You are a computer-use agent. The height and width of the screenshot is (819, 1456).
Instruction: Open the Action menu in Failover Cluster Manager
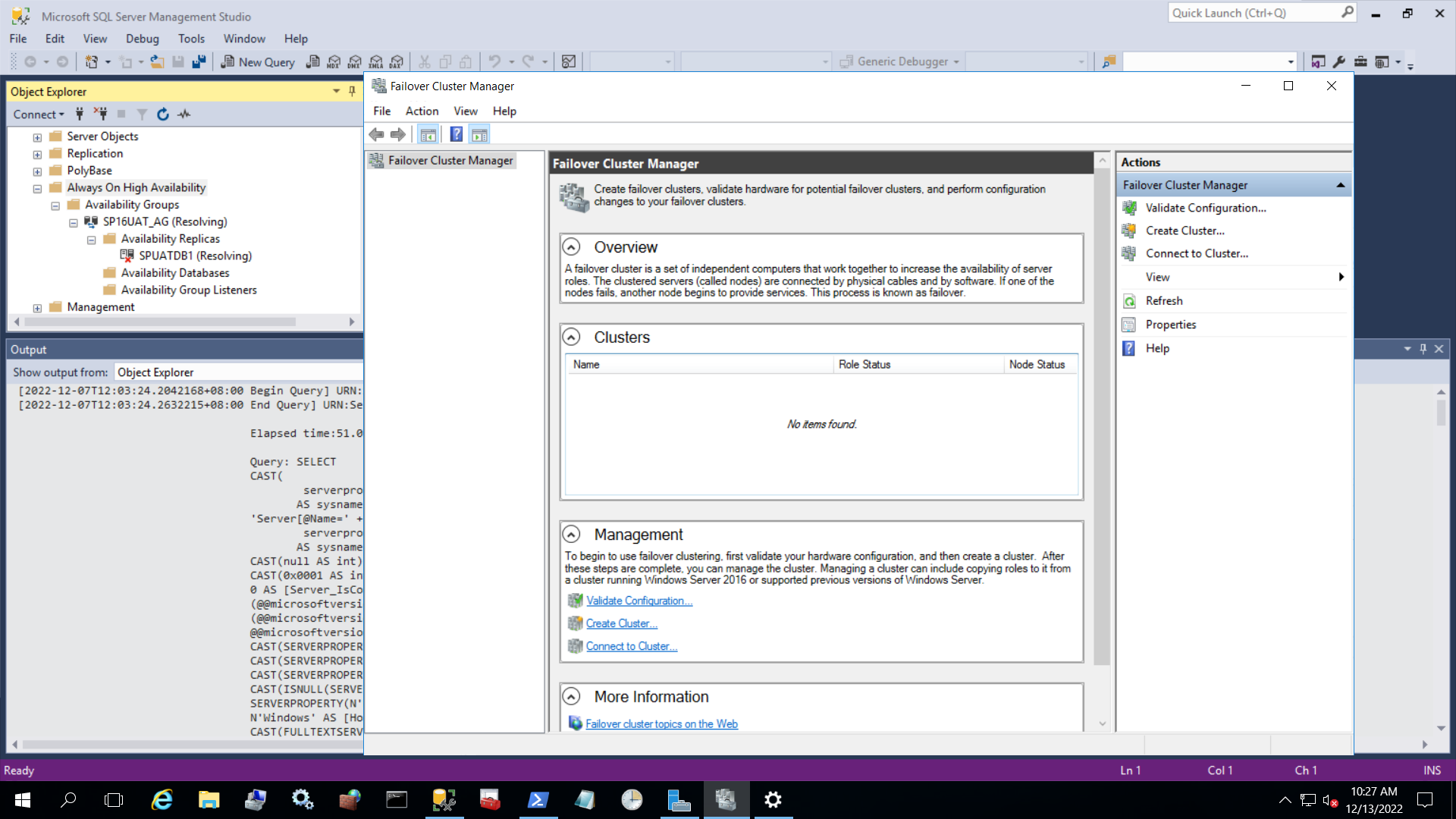pyautogui.click(x=422, y=111)
